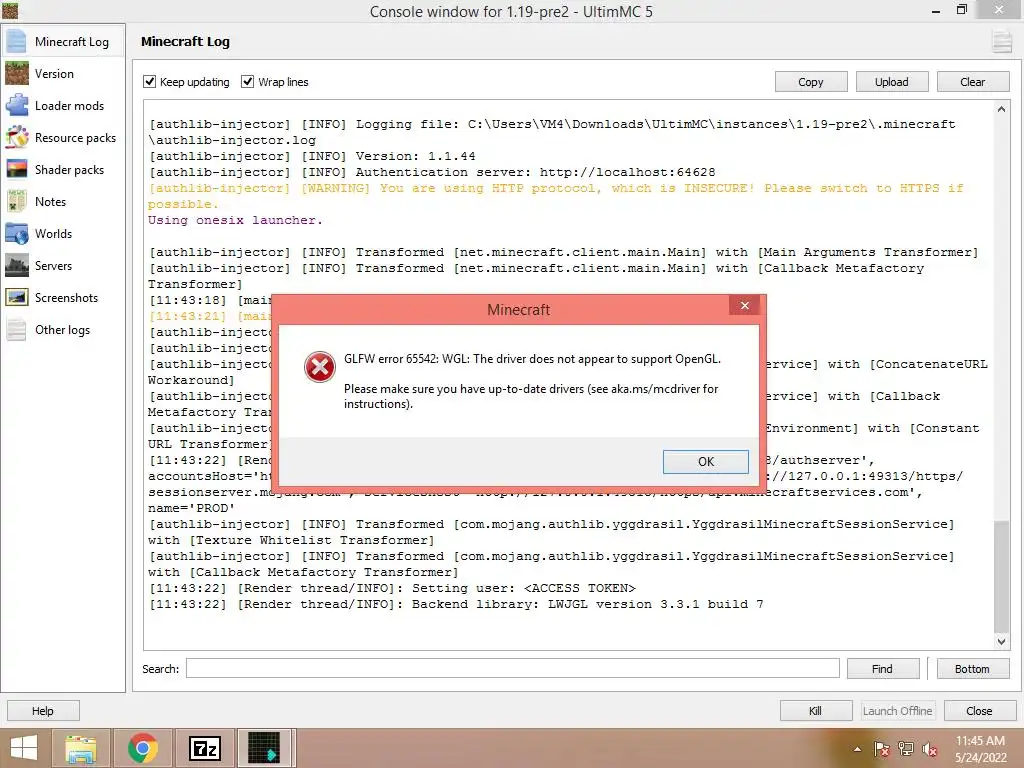Click UltimMC launcher taskbar icon

pyautogui.click(x=264, y=748)
